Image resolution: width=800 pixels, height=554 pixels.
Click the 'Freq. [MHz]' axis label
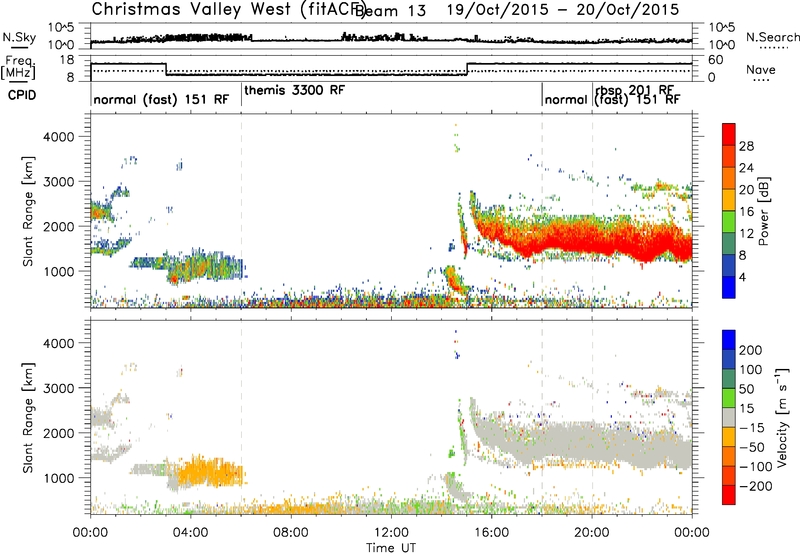[18, 68]
